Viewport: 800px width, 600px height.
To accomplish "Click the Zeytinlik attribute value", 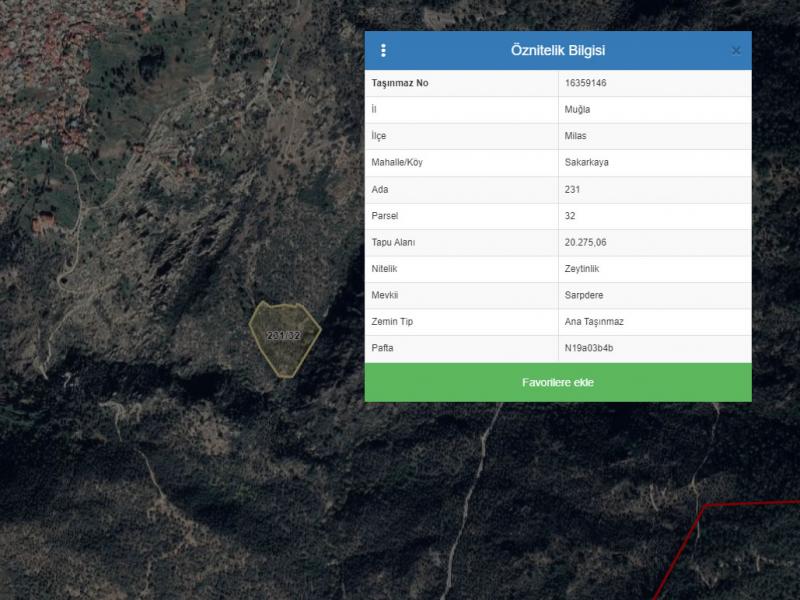I will pos(583,269).
